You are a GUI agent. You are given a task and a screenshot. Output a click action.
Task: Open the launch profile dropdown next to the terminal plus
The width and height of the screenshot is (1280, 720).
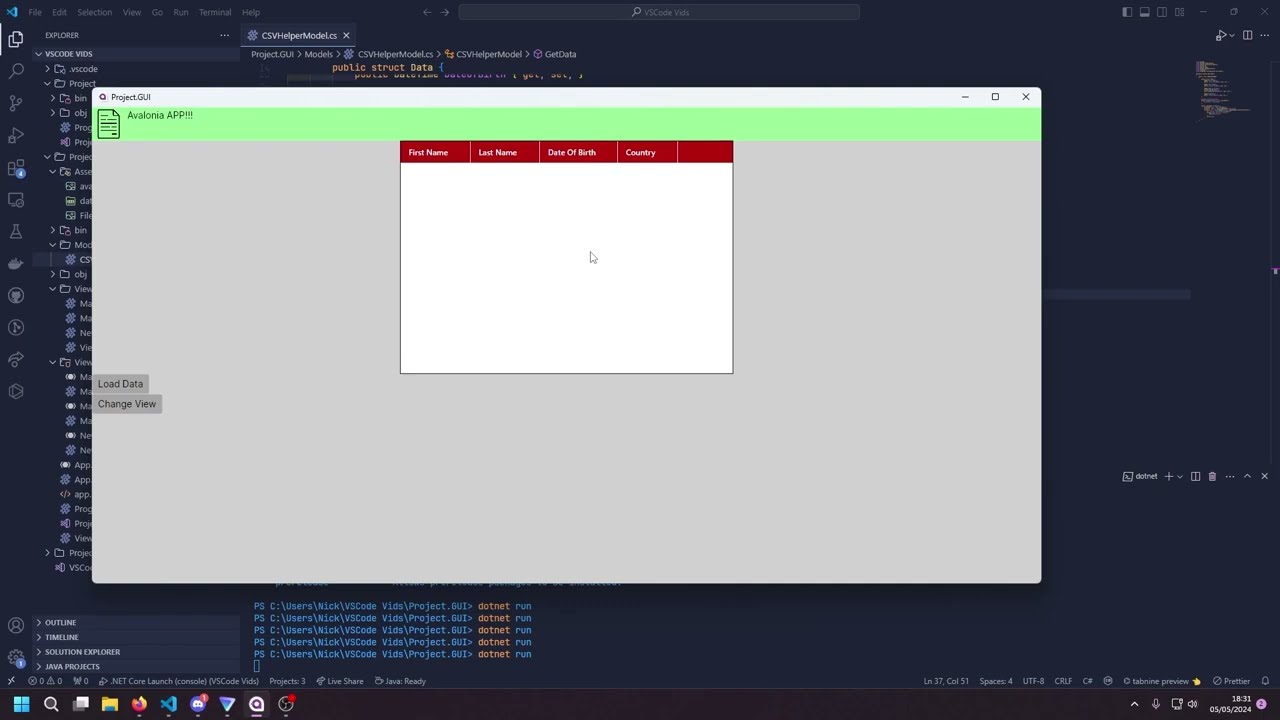[x=1180, y=476]
